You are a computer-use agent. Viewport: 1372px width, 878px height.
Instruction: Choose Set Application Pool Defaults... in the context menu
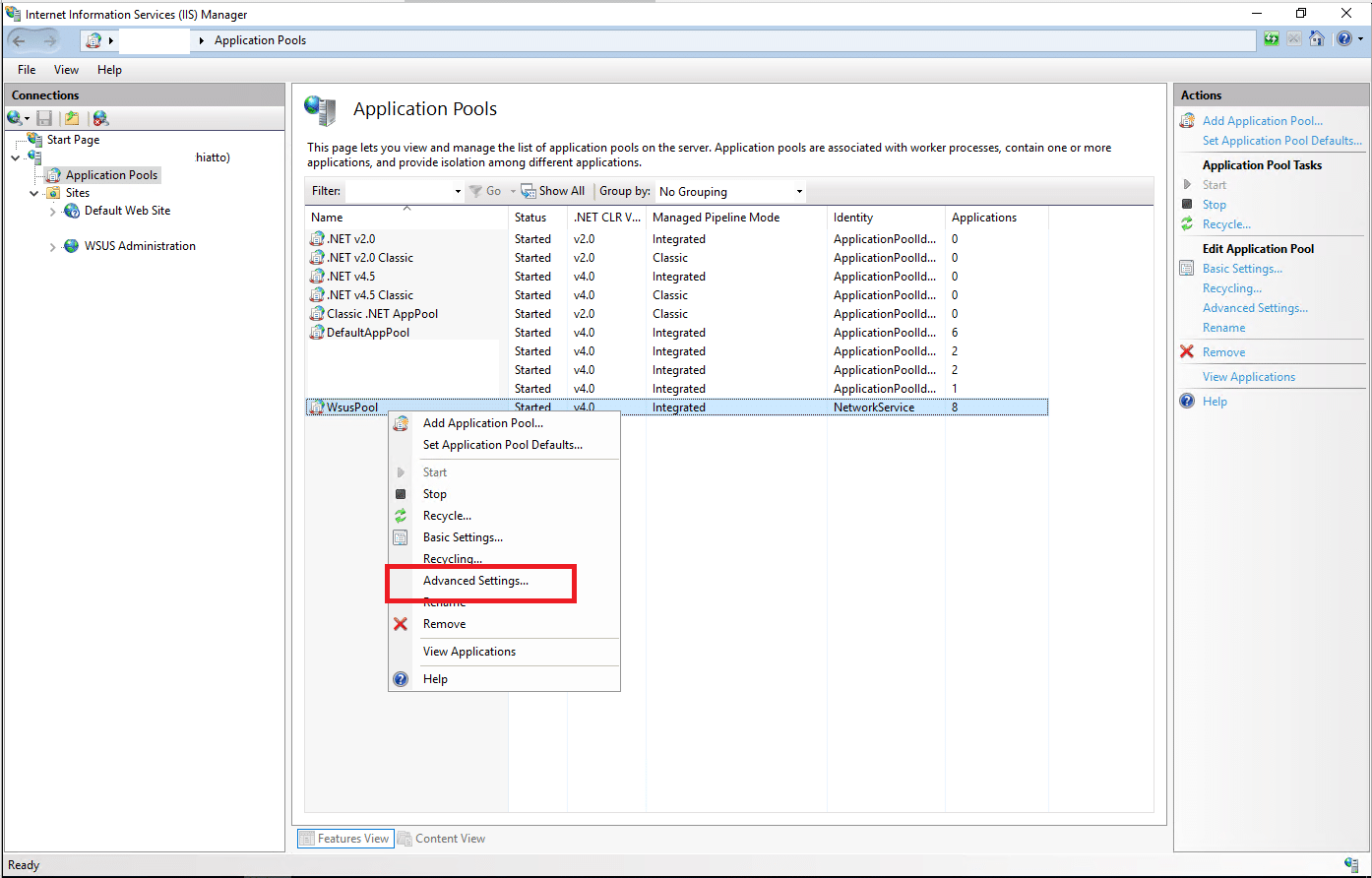pyautogui.click(x=503, y=445)
